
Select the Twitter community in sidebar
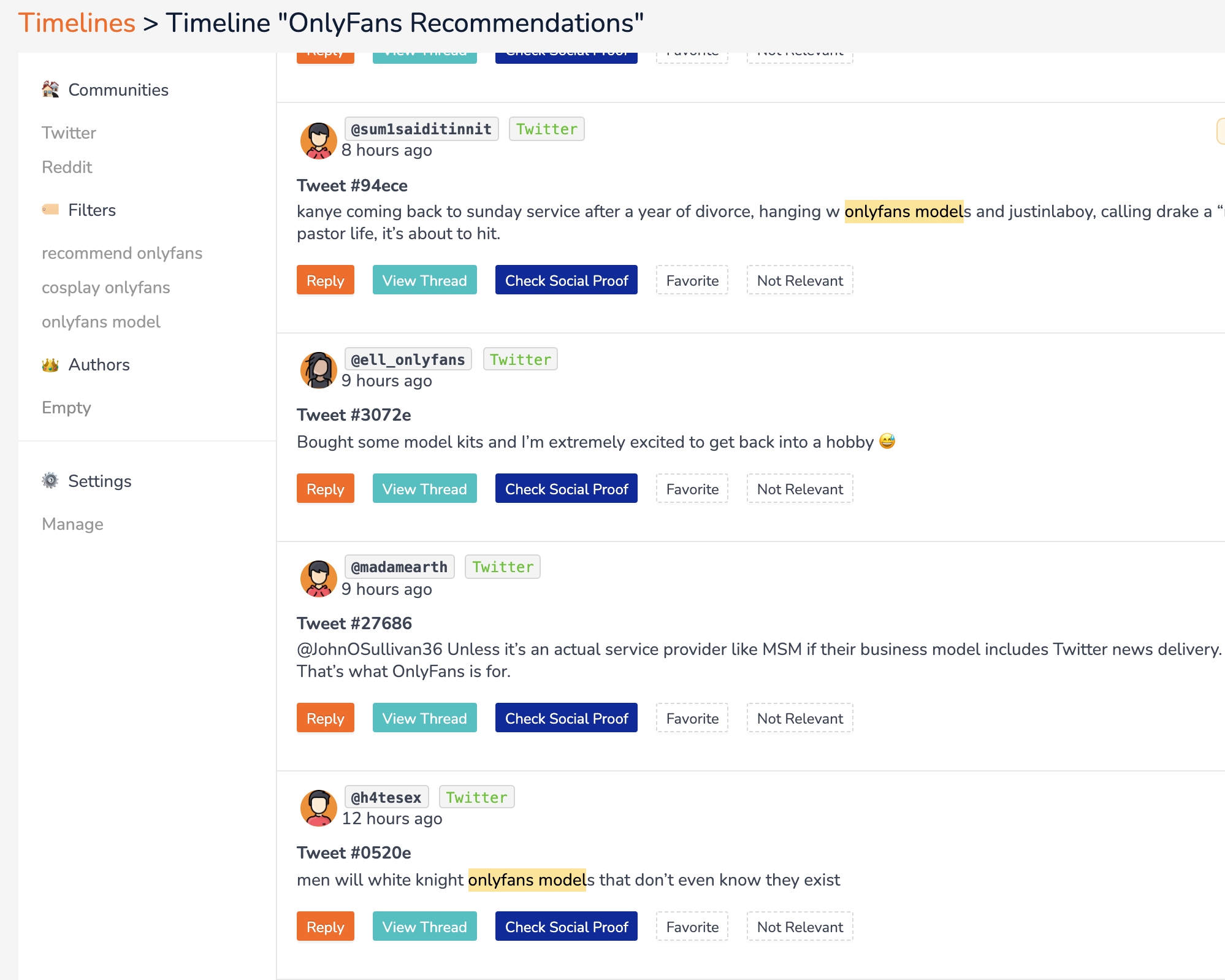coord(69,132)
